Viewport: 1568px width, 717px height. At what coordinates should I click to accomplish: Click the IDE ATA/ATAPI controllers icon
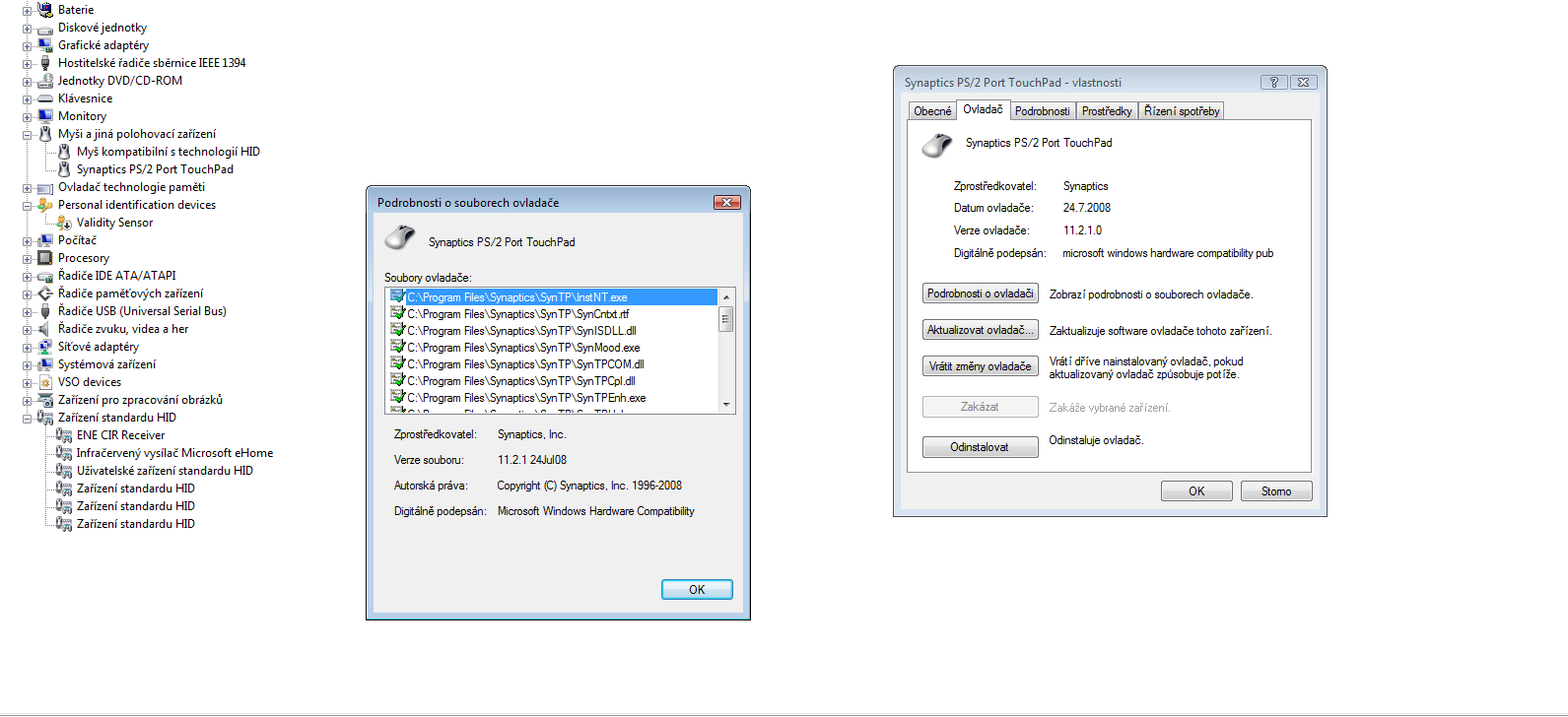(44, 276)
